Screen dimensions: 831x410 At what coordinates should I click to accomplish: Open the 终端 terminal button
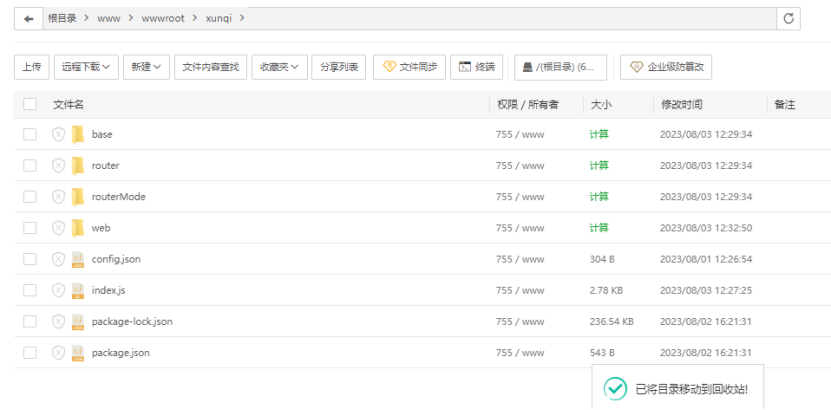tap(476, 67)
